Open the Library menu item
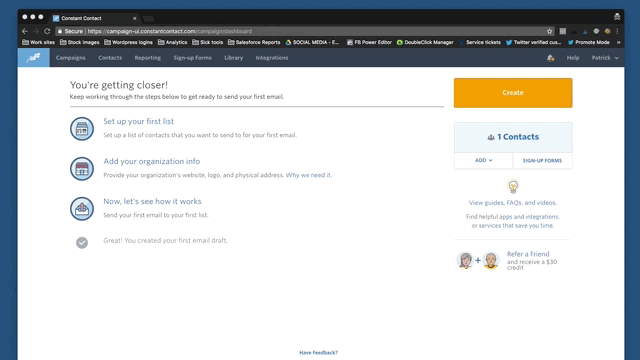 coord(233,58)
